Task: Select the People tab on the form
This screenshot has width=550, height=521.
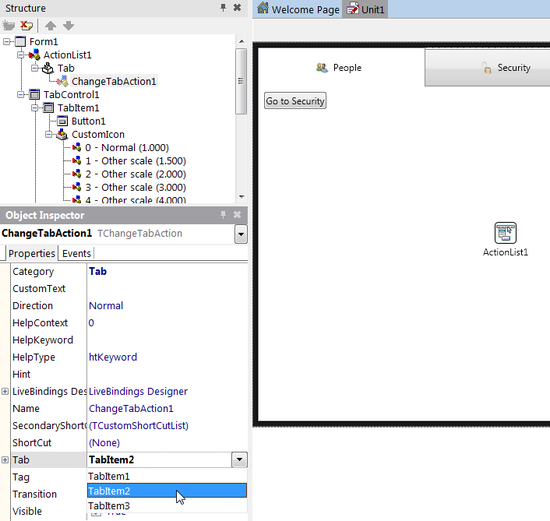Action: coord(341,67)
